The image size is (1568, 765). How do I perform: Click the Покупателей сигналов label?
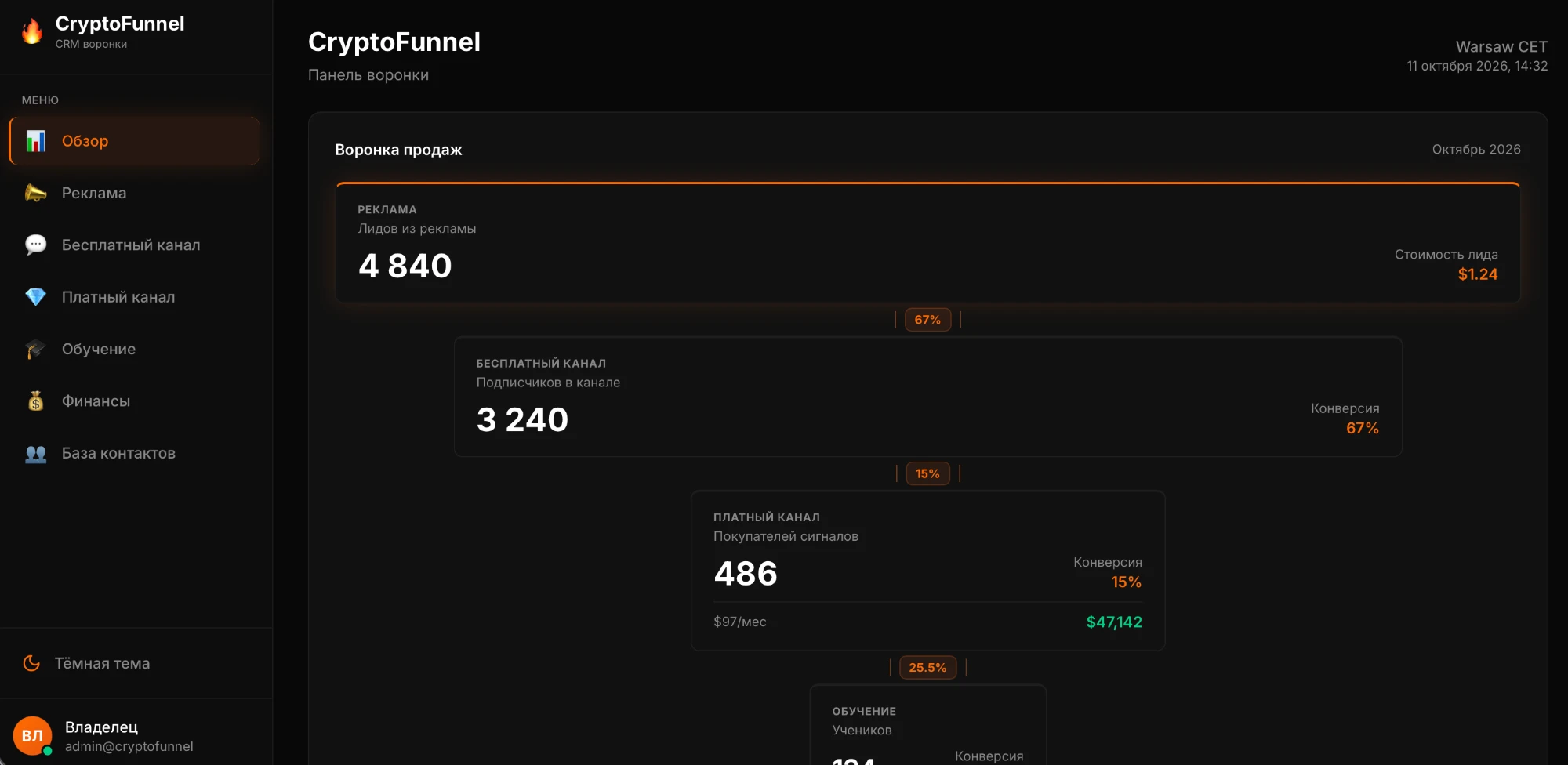[x=786, y=536]
